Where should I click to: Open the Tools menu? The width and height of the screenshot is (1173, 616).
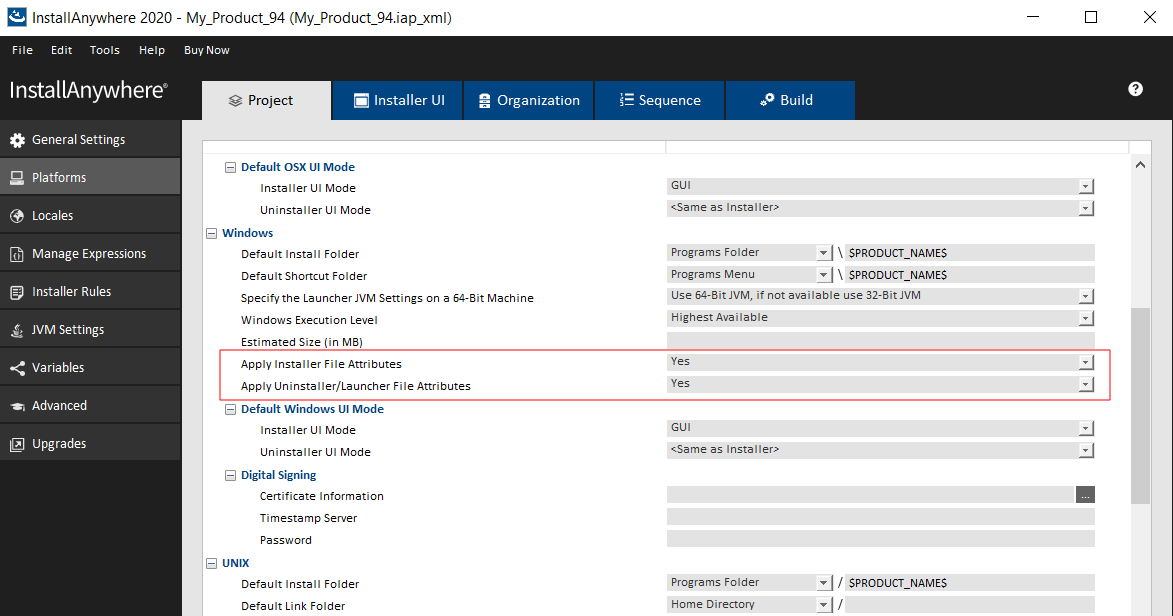tap(104, 49)
